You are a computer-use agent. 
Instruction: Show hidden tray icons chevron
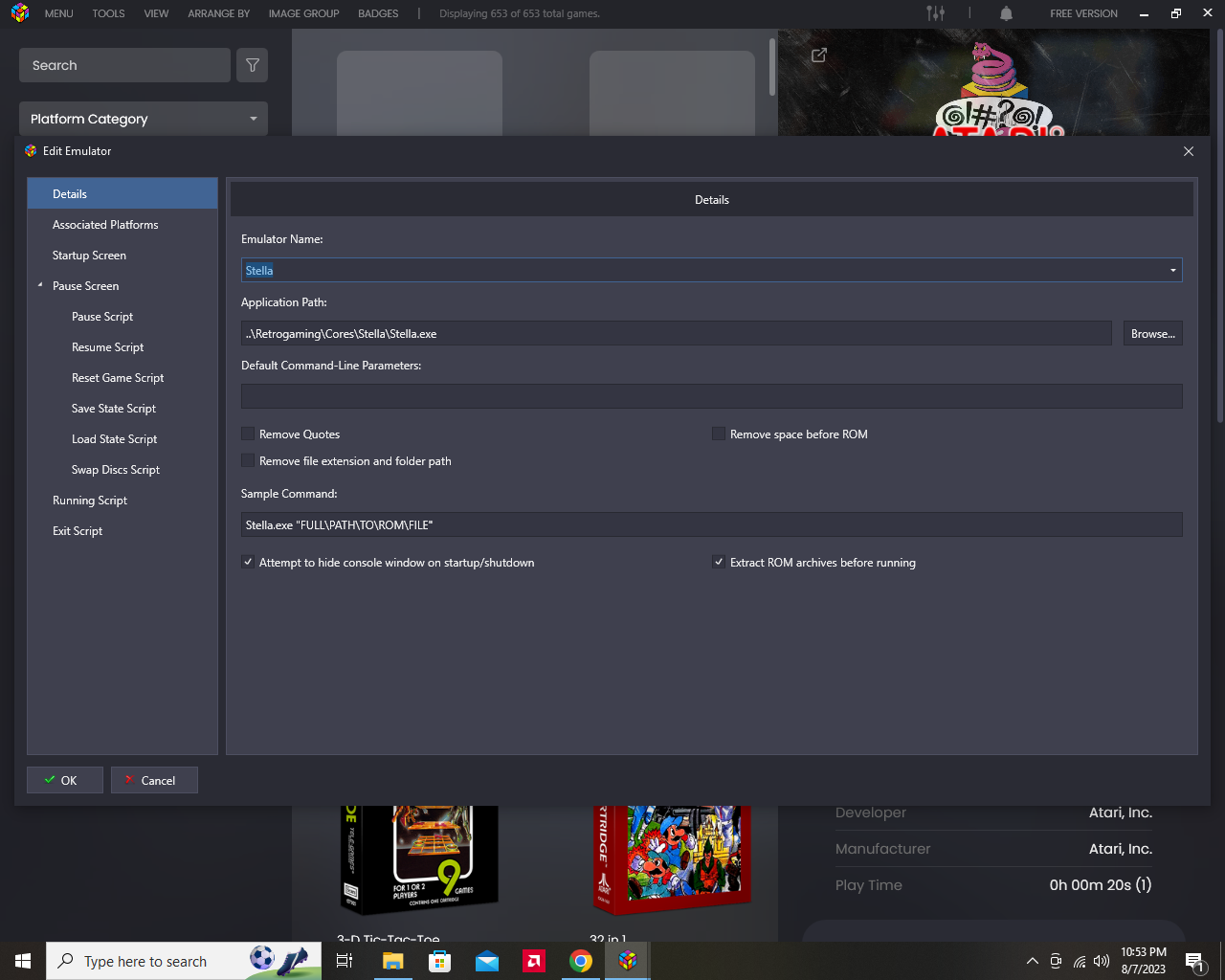click(1032, 961)
